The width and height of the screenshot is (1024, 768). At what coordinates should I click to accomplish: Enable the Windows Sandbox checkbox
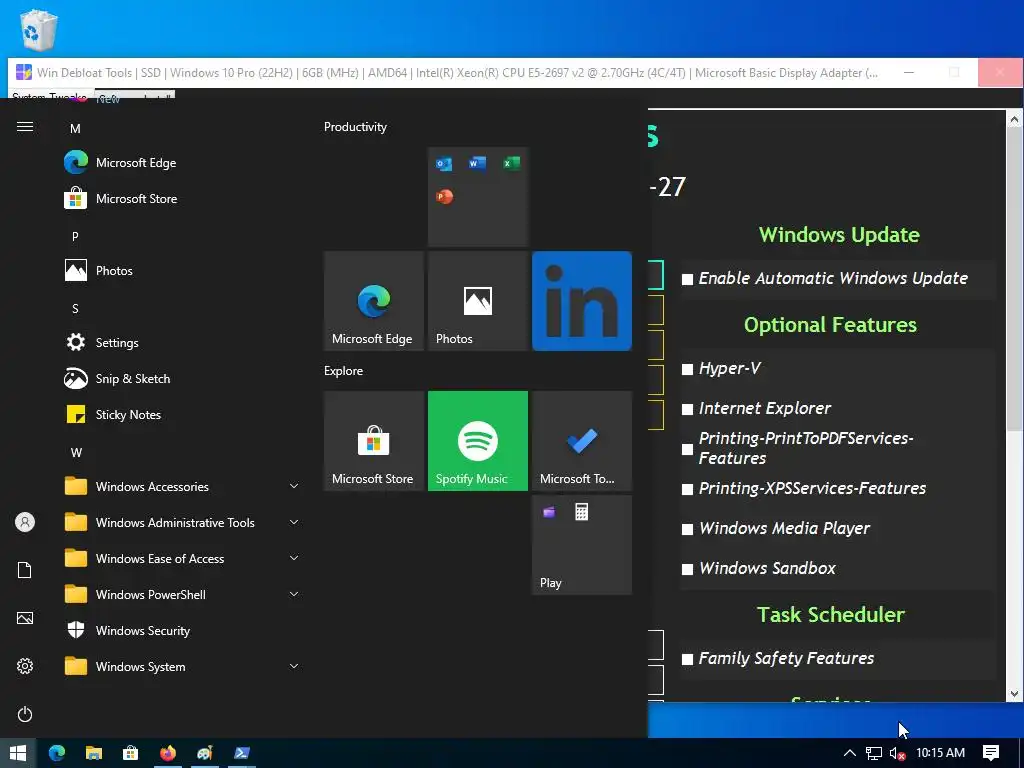[x=688, y=569]
